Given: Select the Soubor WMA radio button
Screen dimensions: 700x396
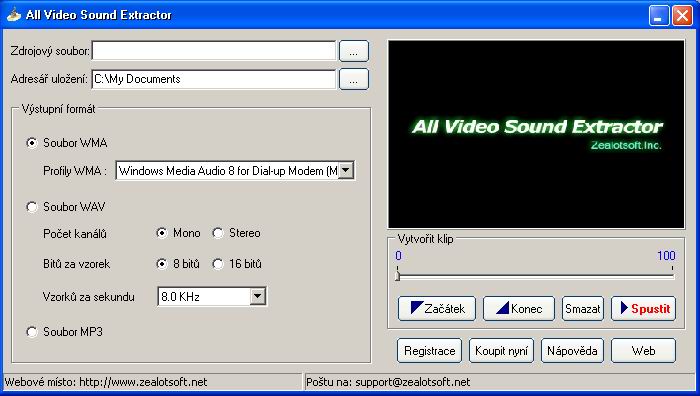Looking at the screenshot, I should 32,143.
